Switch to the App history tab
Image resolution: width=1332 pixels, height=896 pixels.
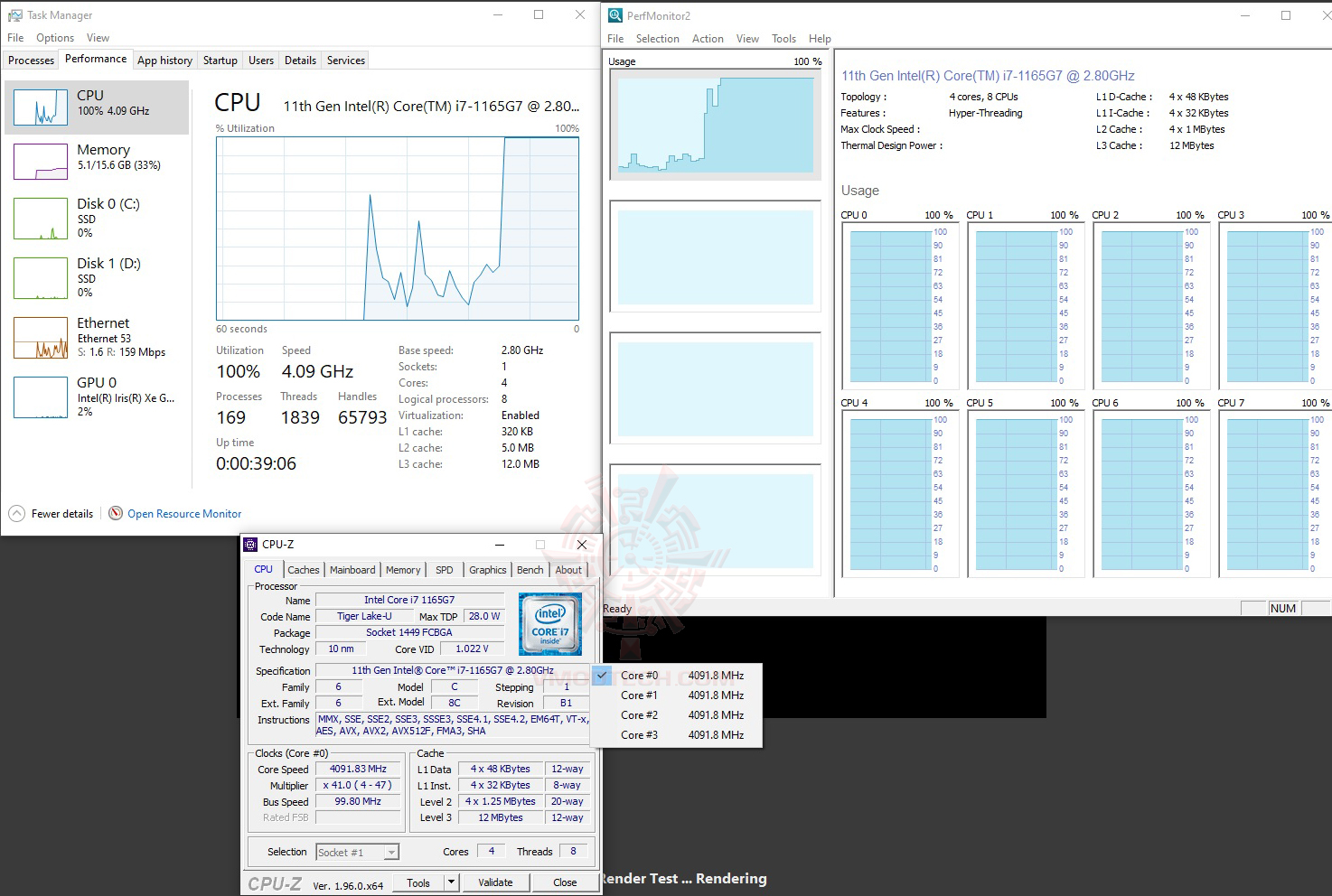coord(164,61)
